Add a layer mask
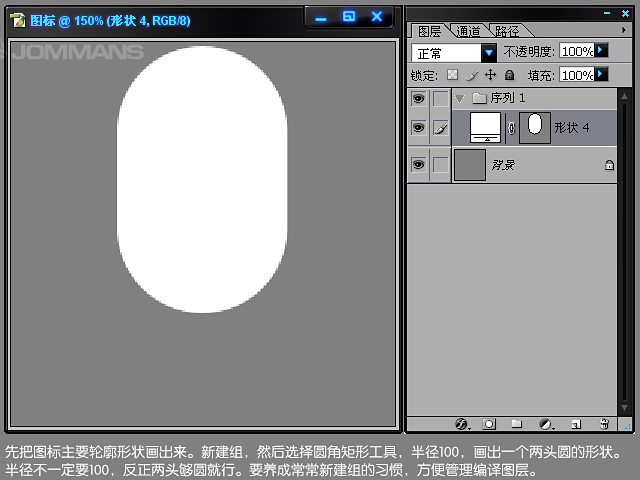The width and height of the screenshot is (640, 480). click(489, 424)
